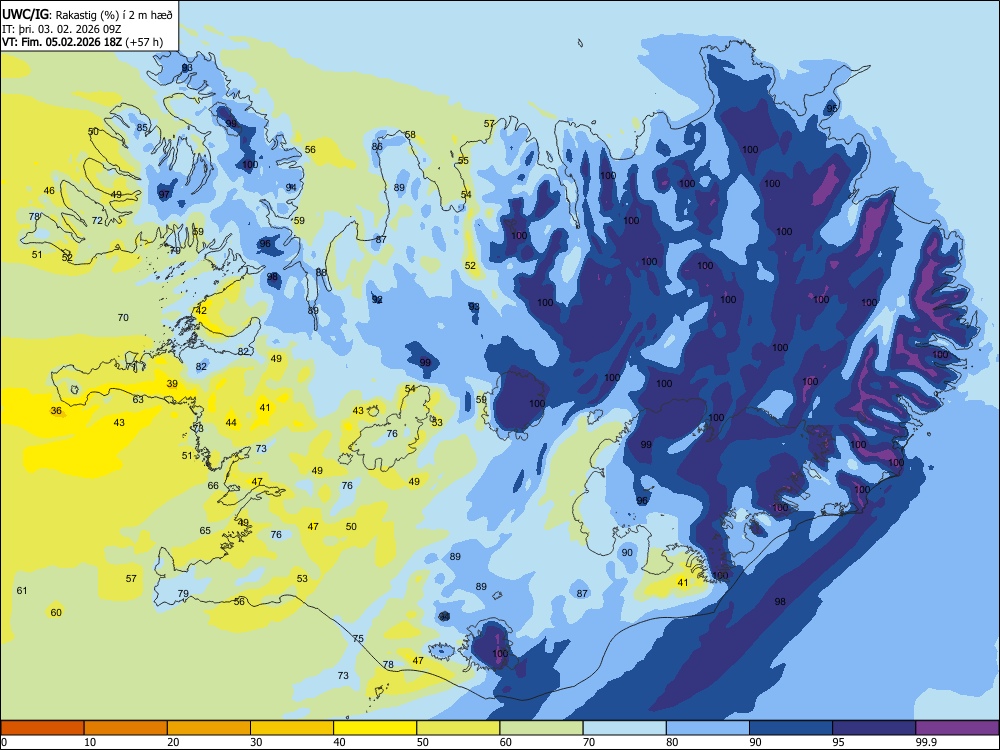
Task: Click the humidity value 36 on the map
Action: [x=56, y=410]
